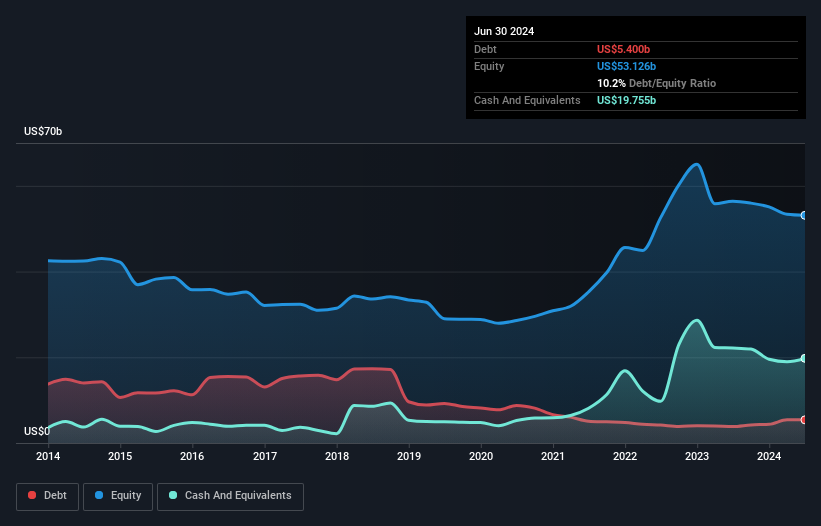Select the 2022 x-axis label
This screenshot has height=526, width=821.
[625, 456]
